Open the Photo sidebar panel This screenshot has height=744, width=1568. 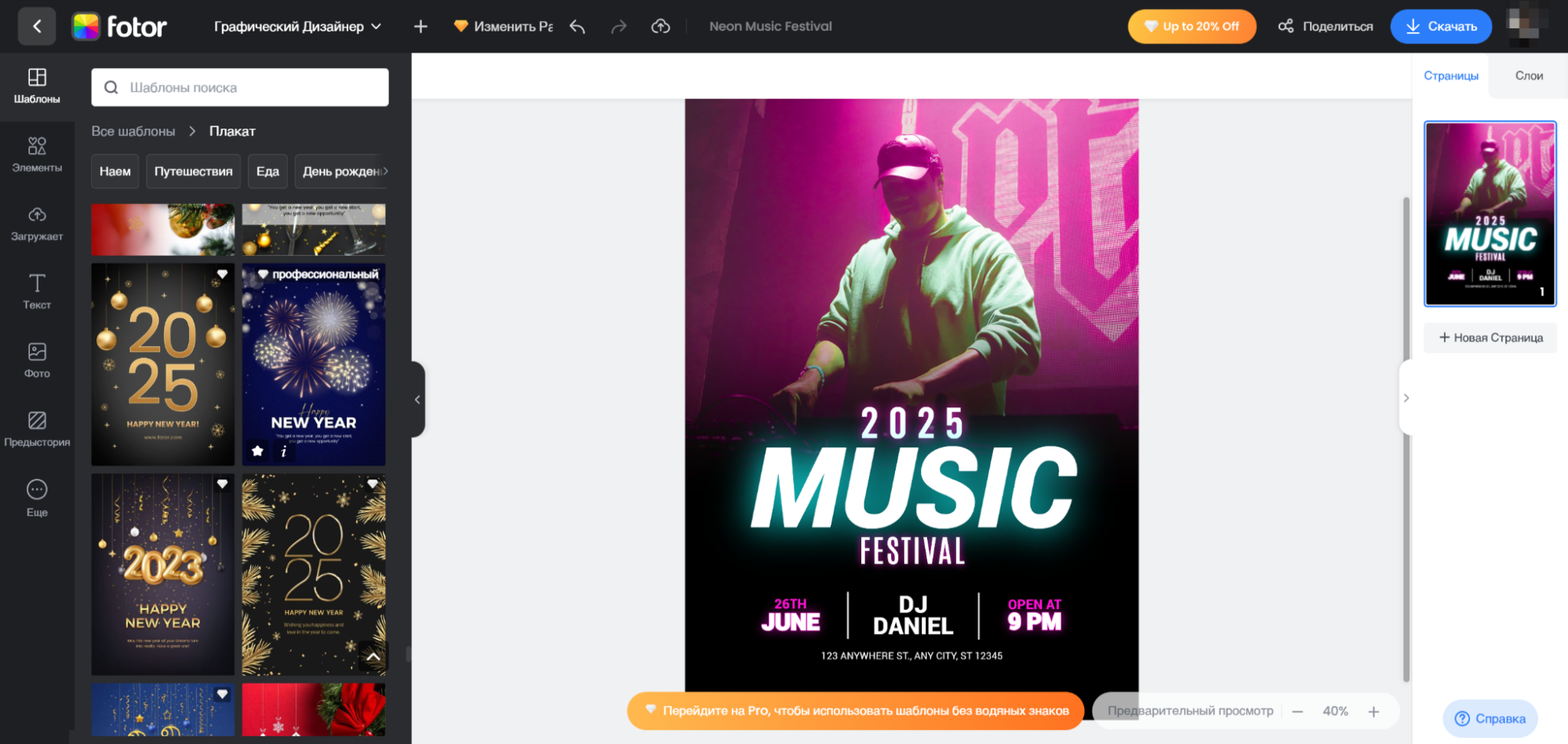coord(37,360)
